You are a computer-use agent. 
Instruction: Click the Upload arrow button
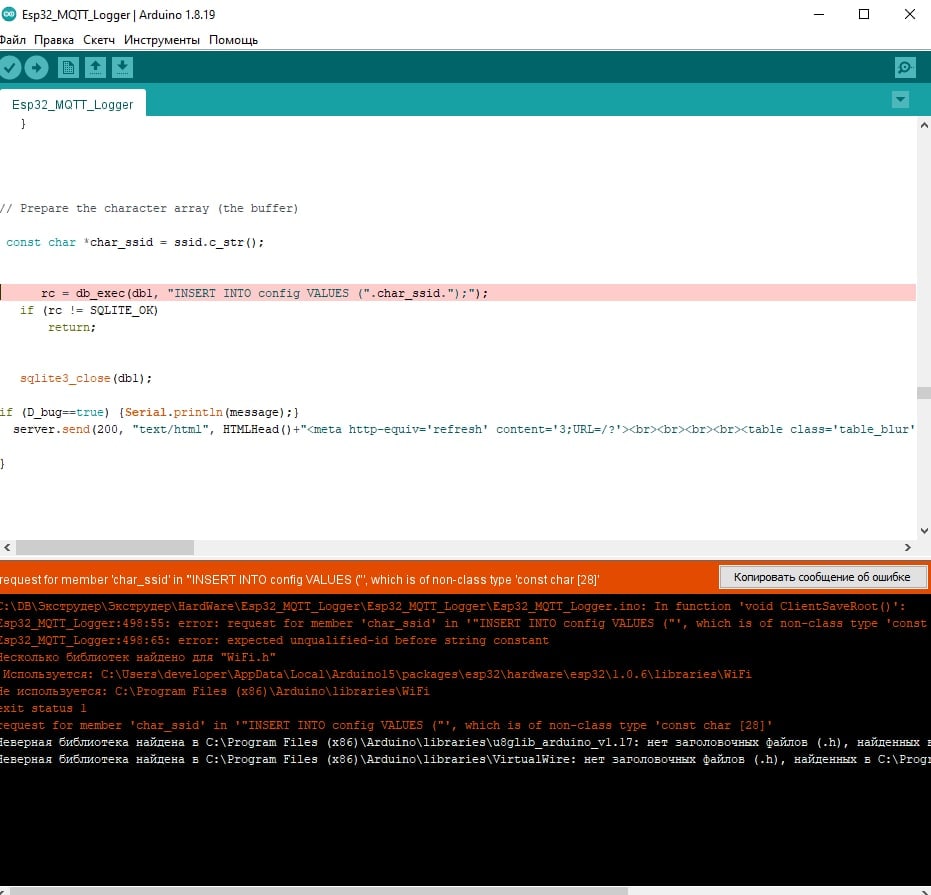36,68
